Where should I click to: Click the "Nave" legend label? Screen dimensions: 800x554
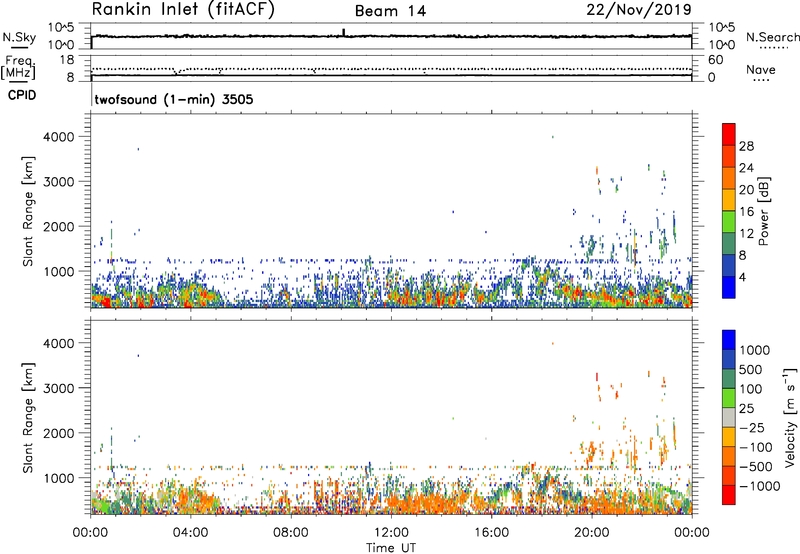point(761,70)
